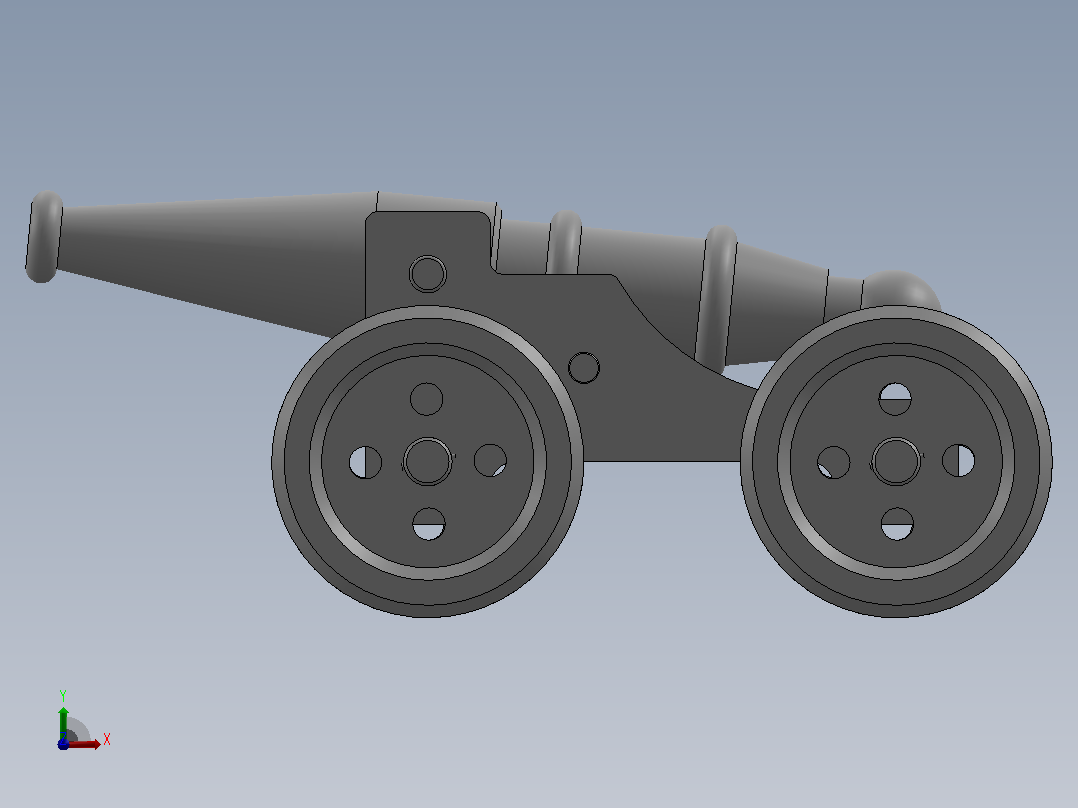Select the muzzle swell ring at barrel tip

[44, 237]
